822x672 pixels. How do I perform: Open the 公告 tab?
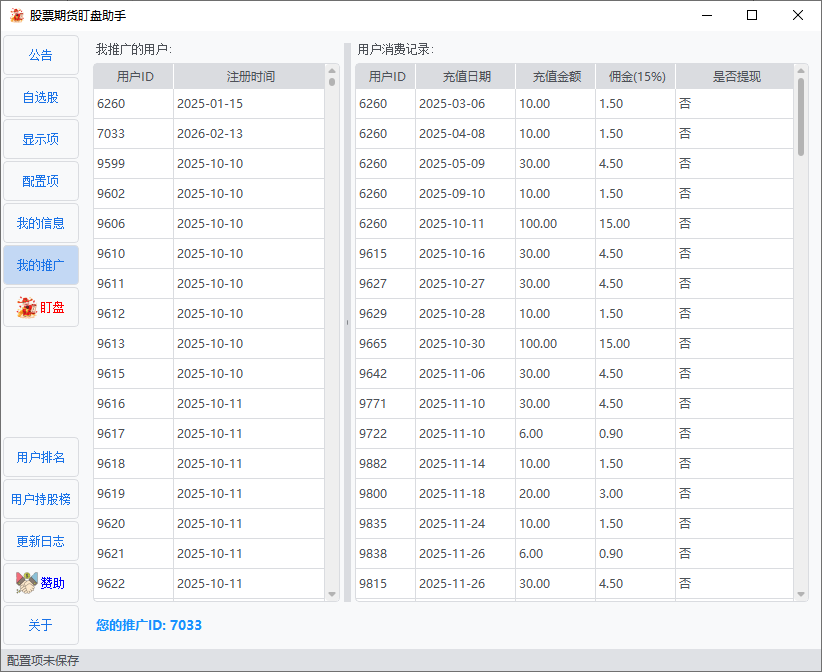point(41,55)
